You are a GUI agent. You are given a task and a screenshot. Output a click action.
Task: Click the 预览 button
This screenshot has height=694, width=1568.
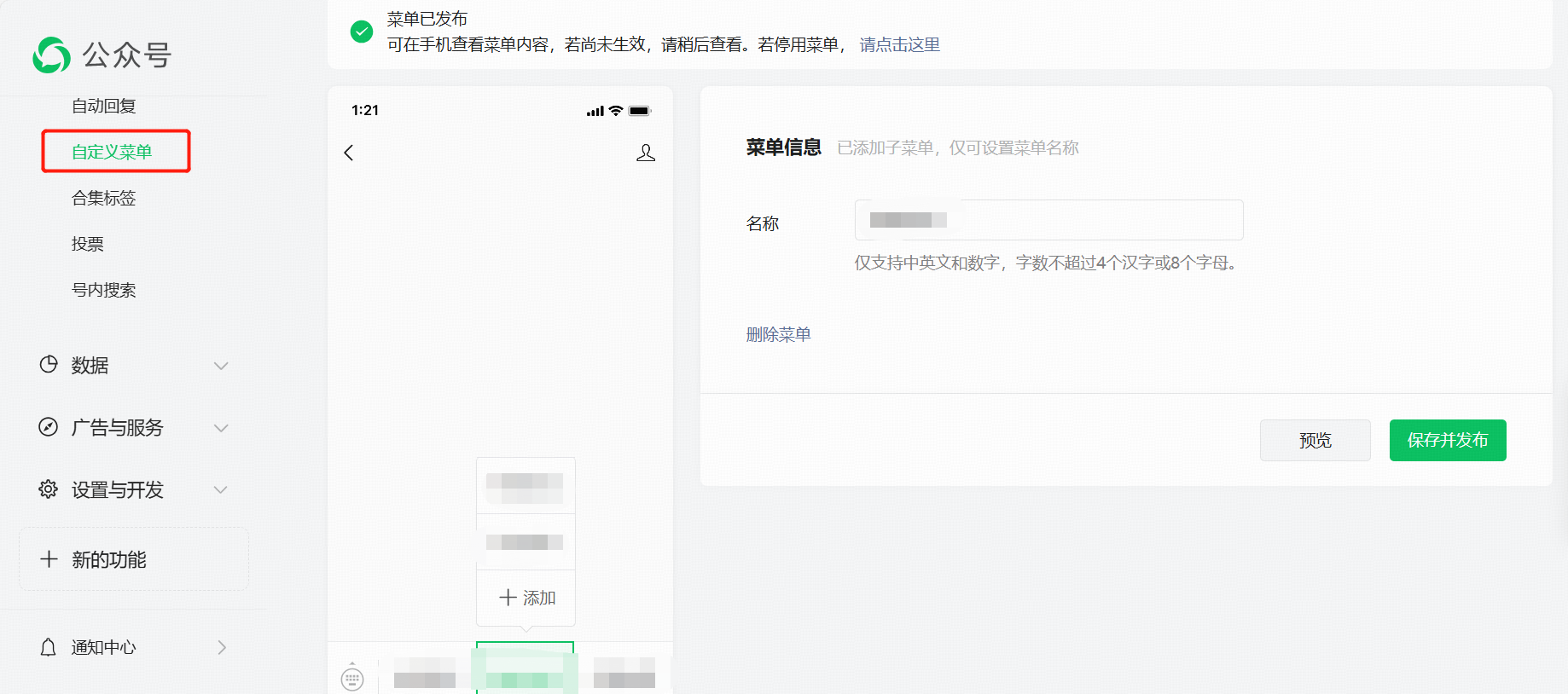(1315, 440)
